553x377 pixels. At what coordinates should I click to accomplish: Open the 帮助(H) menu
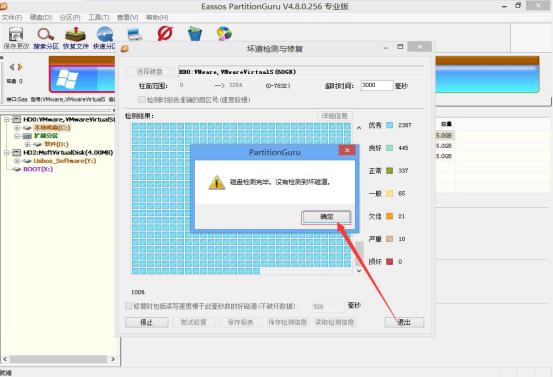157,17
